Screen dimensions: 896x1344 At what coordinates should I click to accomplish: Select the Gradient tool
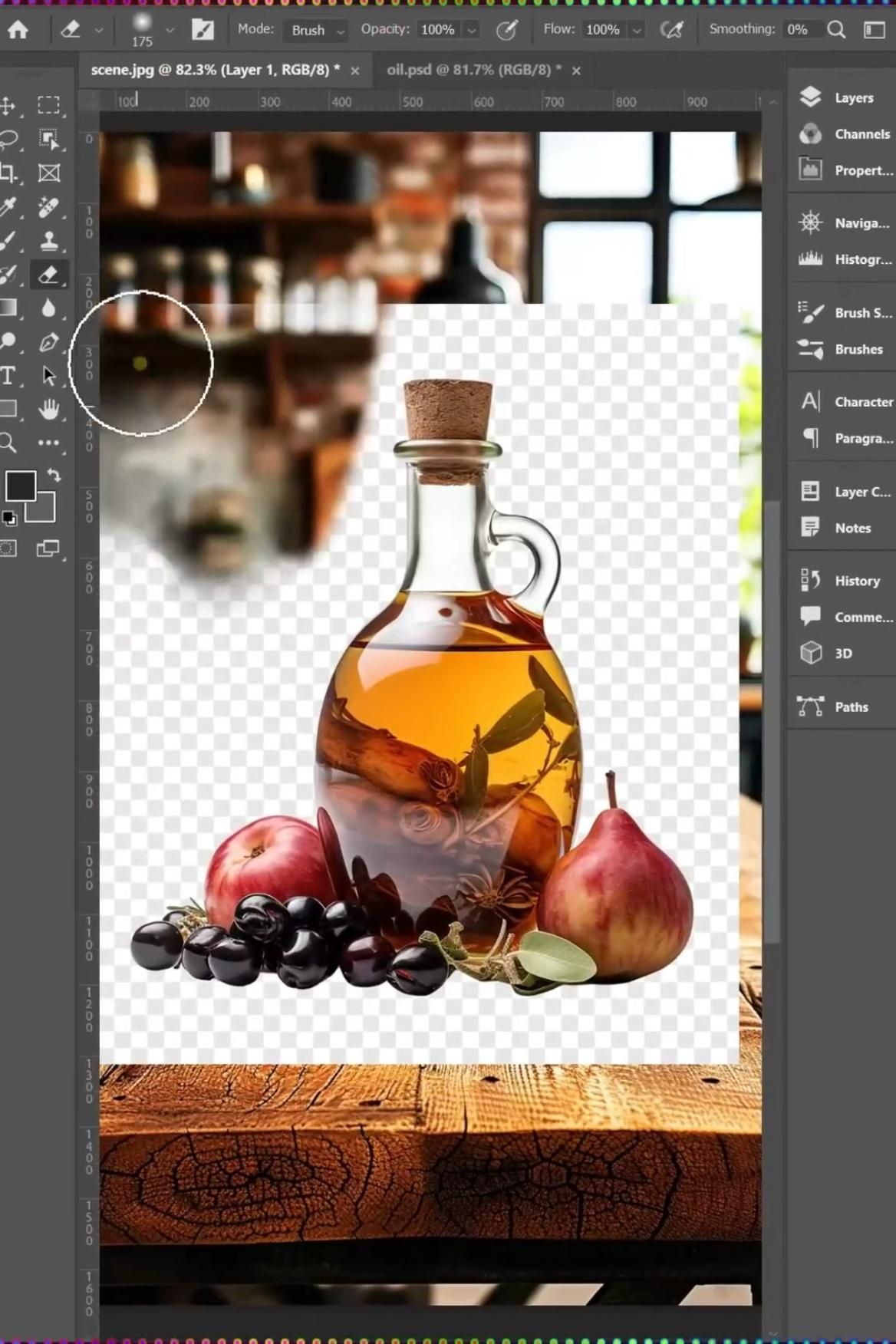pos(8,308)
